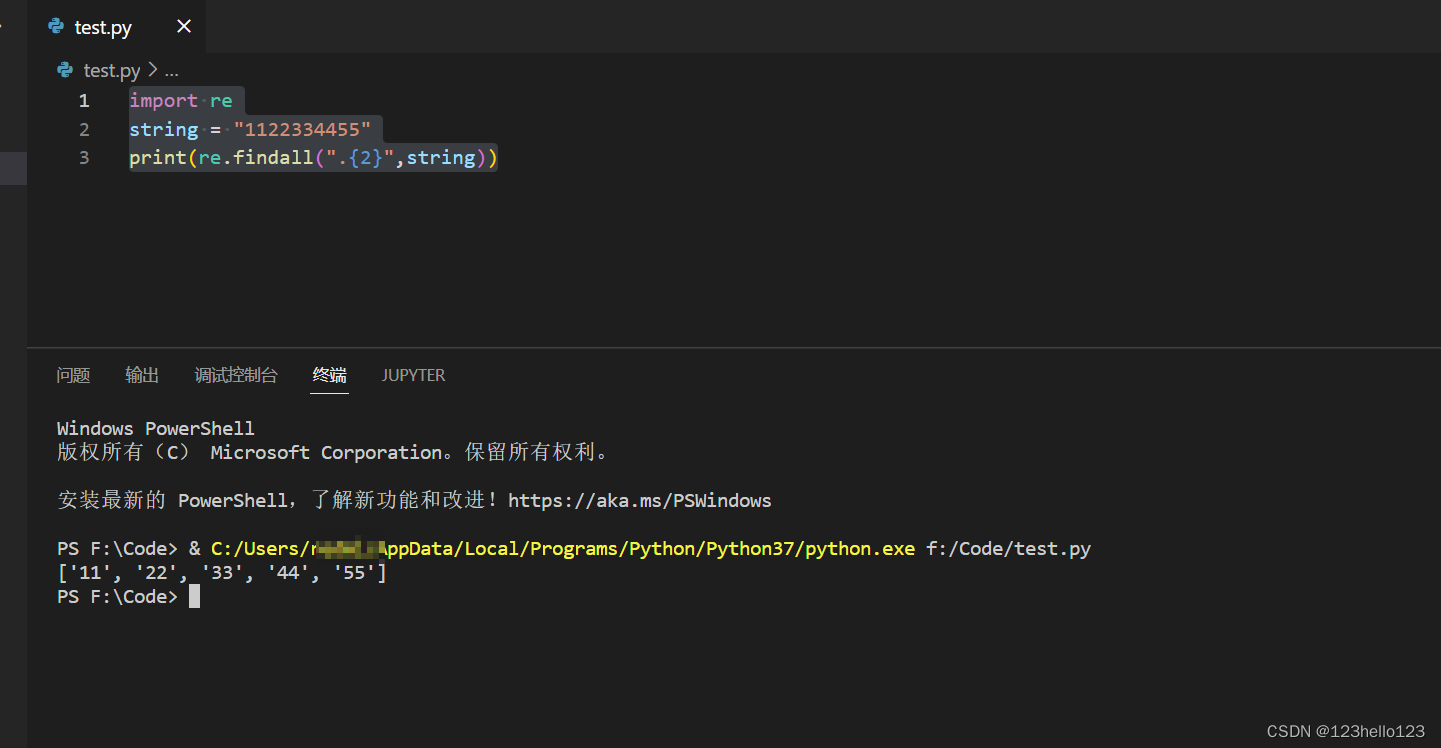Open the https://aka.ms/PSWindows link

pyautogui.click(x=640, y=500)
